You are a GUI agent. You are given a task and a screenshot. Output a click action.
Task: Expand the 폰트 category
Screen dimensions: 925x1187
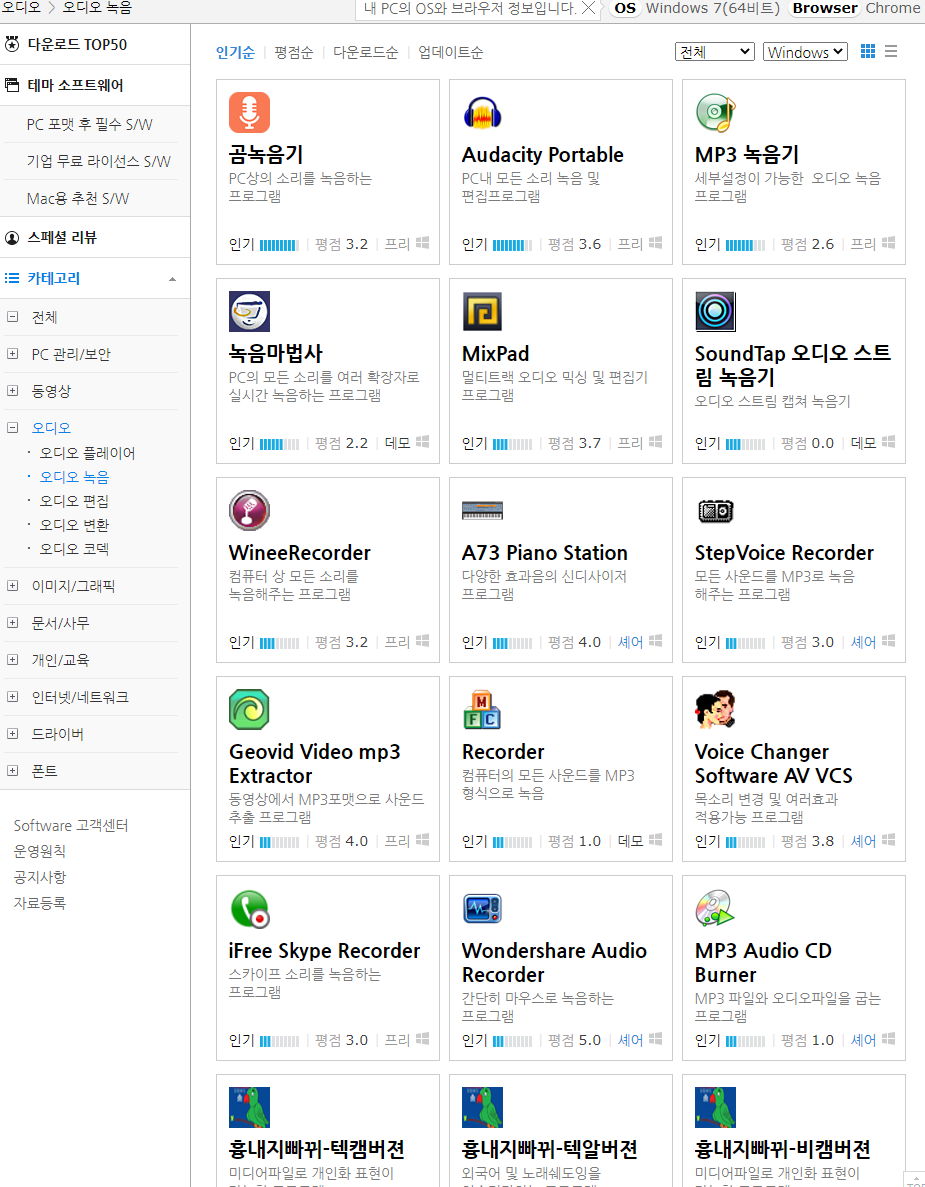pyautogui.click(x=12, y=771)
